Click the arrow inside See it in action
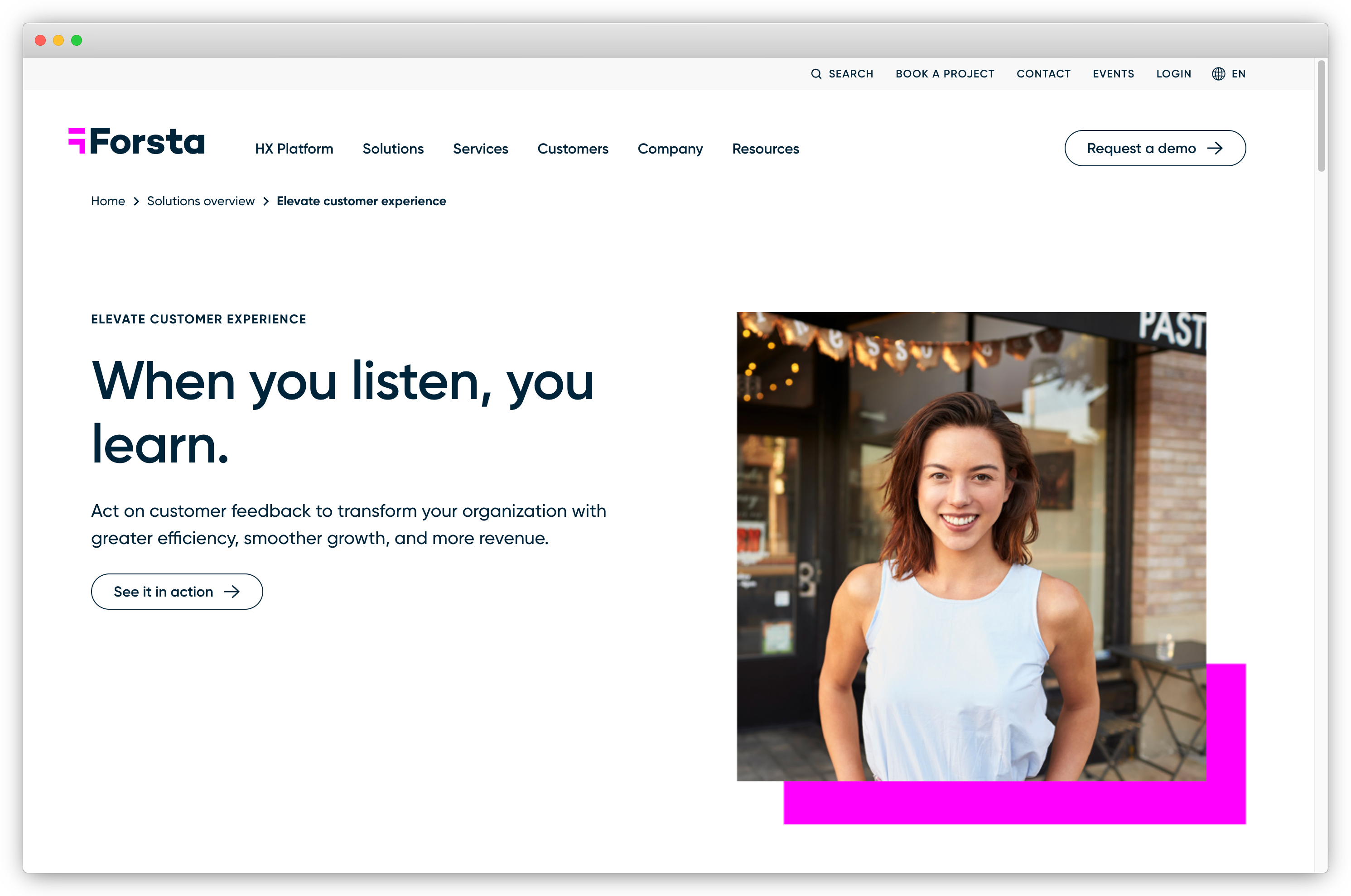 232,592
